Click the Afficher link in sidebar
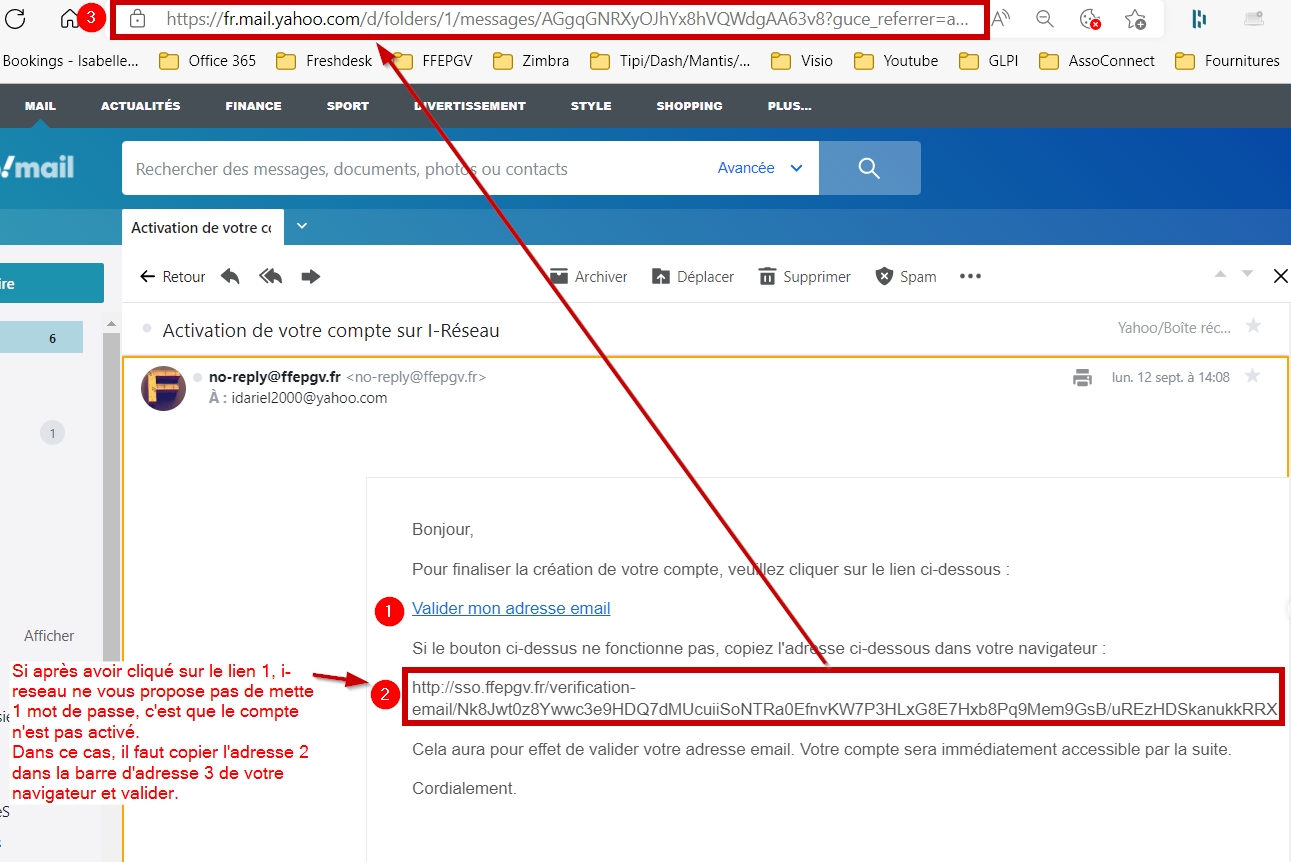The height and width of the screenshot is (862, 1291). click(49, 636)
